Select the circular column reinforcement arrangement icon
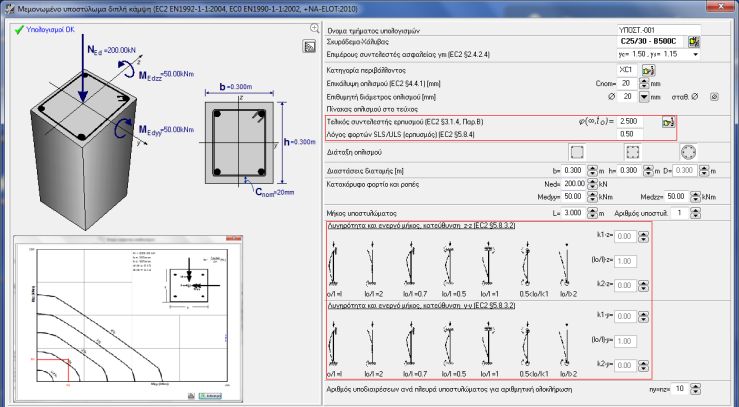 [x=688, y=152]
